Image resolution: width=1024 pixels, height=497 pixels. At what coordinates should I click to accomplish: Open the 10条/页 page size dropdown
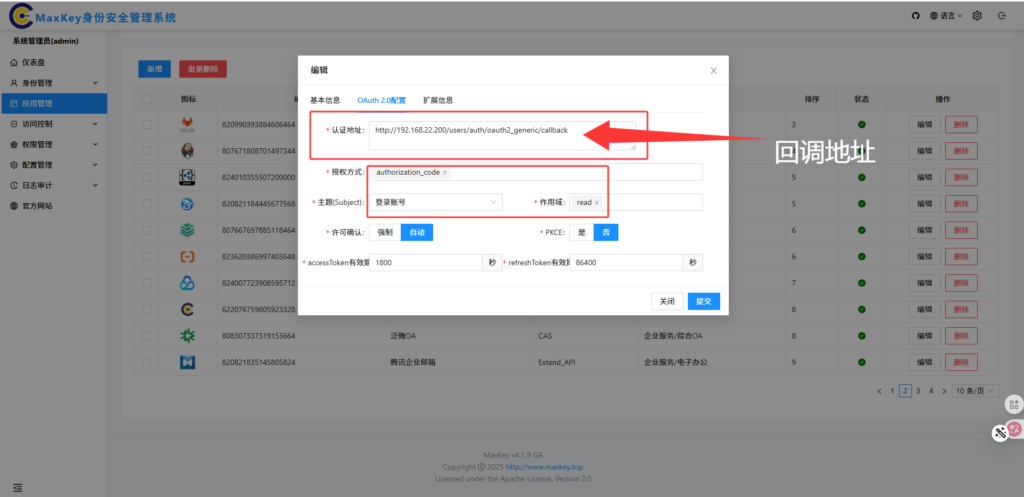(976, 391)
